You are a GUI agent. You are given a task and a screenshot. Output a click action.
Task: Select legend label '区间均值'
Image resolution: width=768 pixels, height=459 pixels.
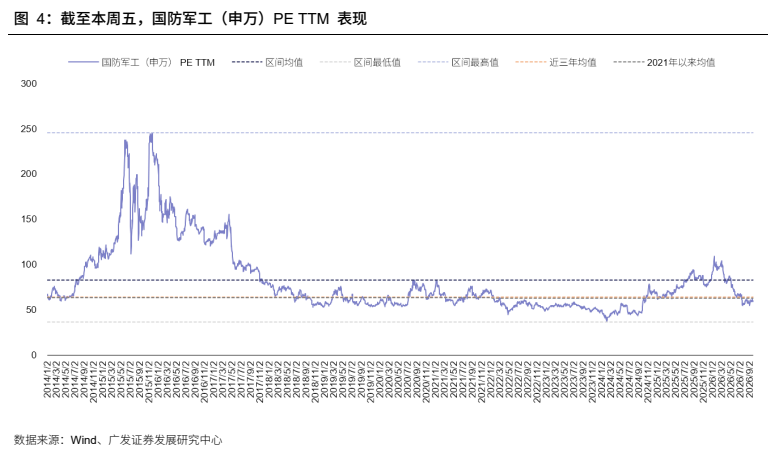pyautogui.click(x=284, y=63)
